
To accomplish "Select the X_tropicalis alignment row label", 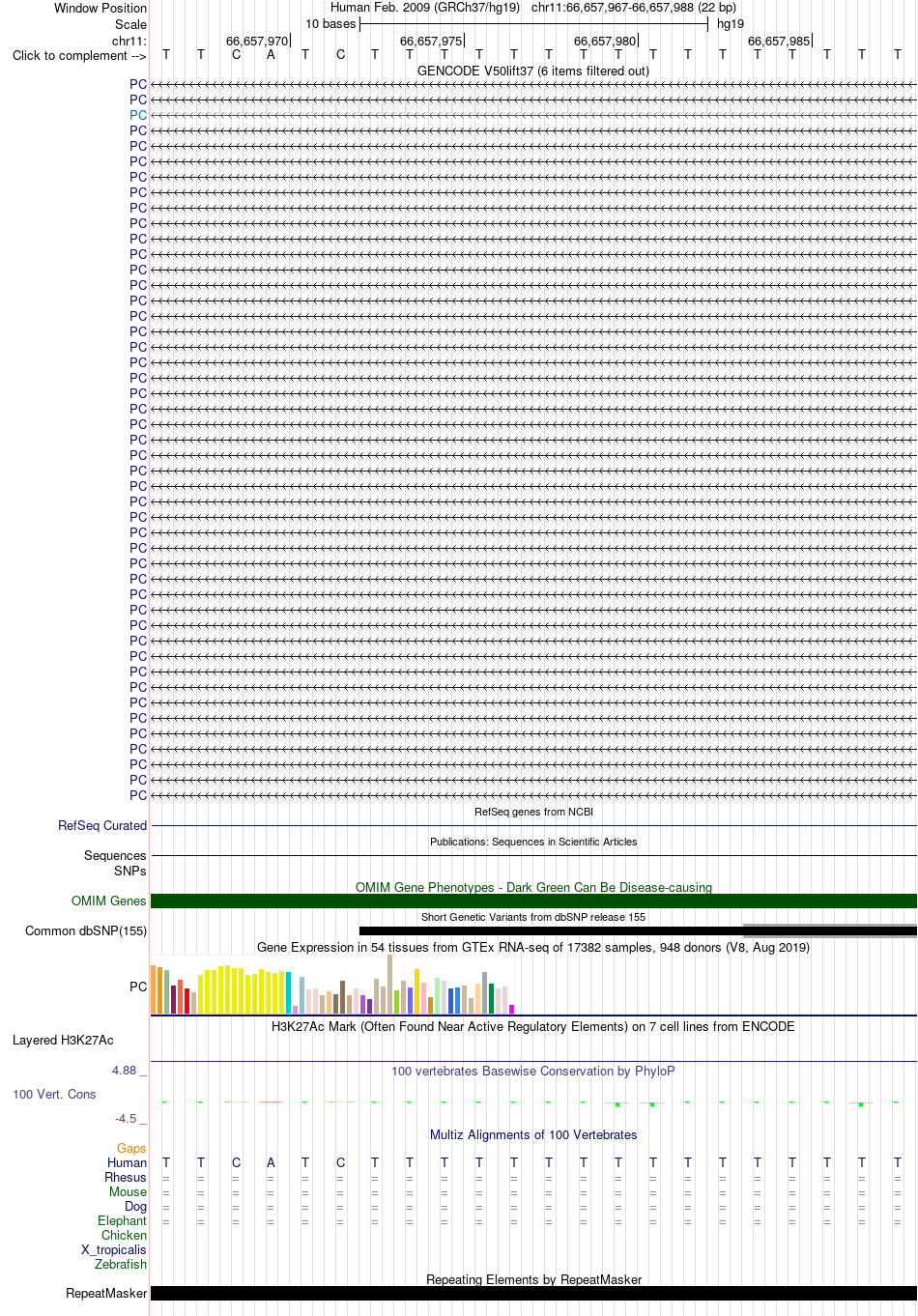I will [114, 1249].
